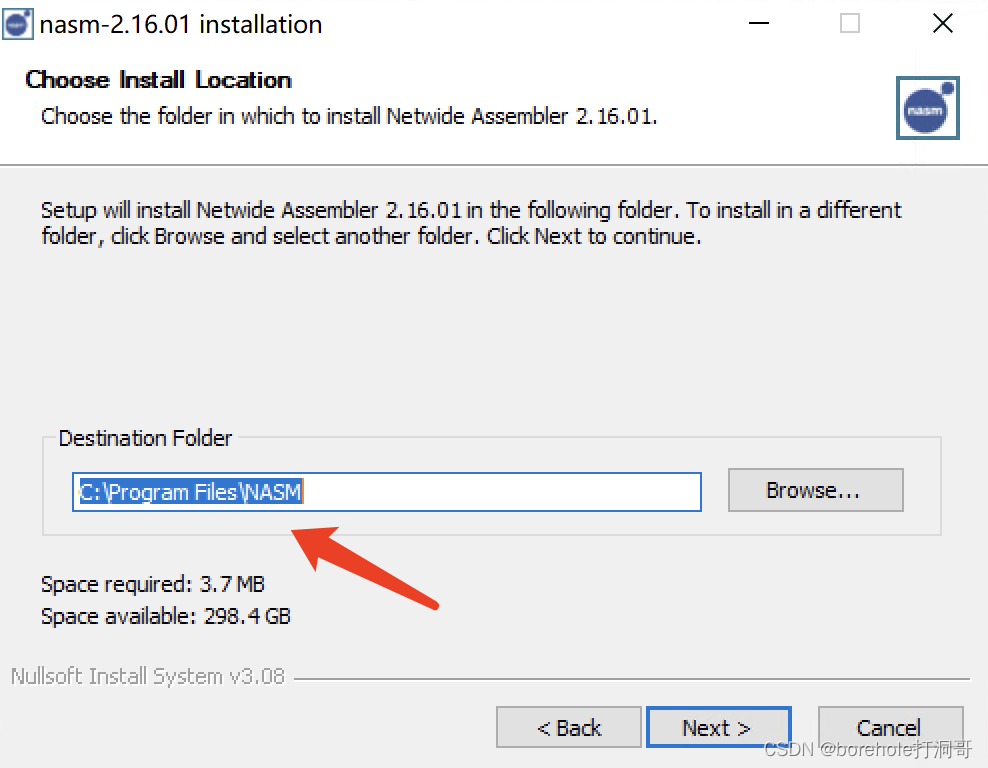This screenshot has height=768, width=988.
Task: Open the Browse folder dialog
Action: pos(815,490)
